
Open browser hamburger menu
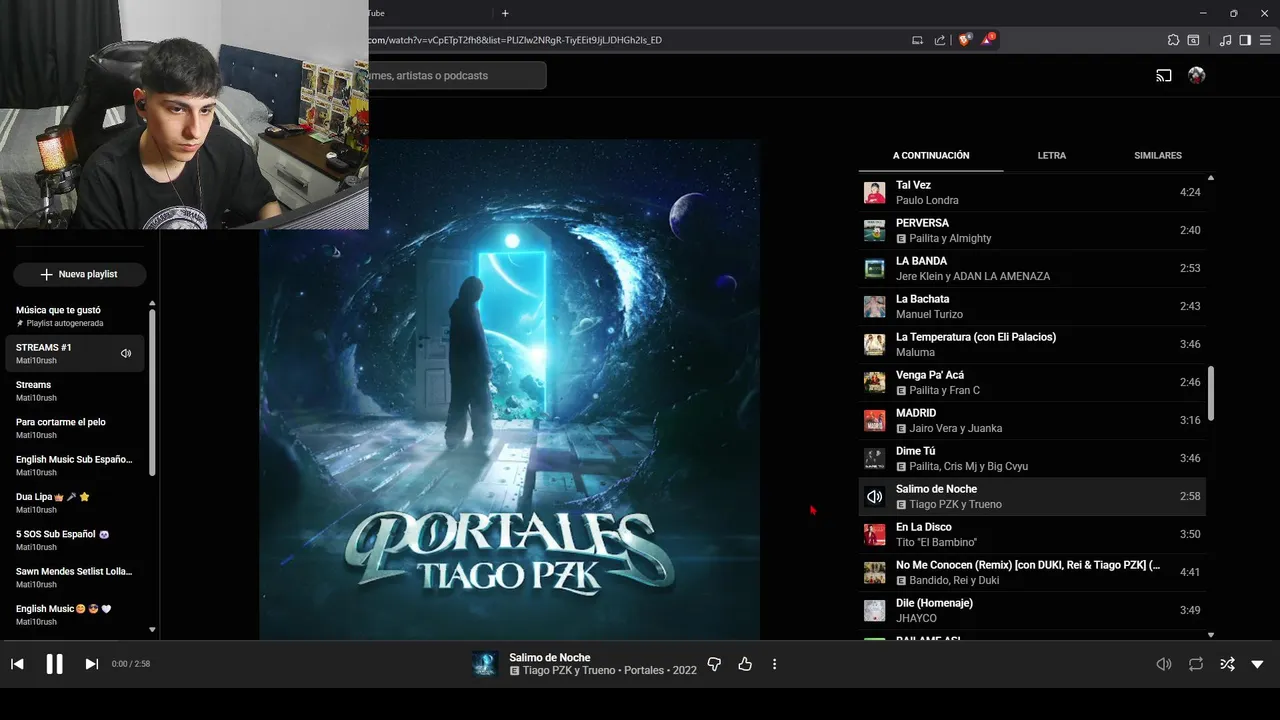[1265, 40]
